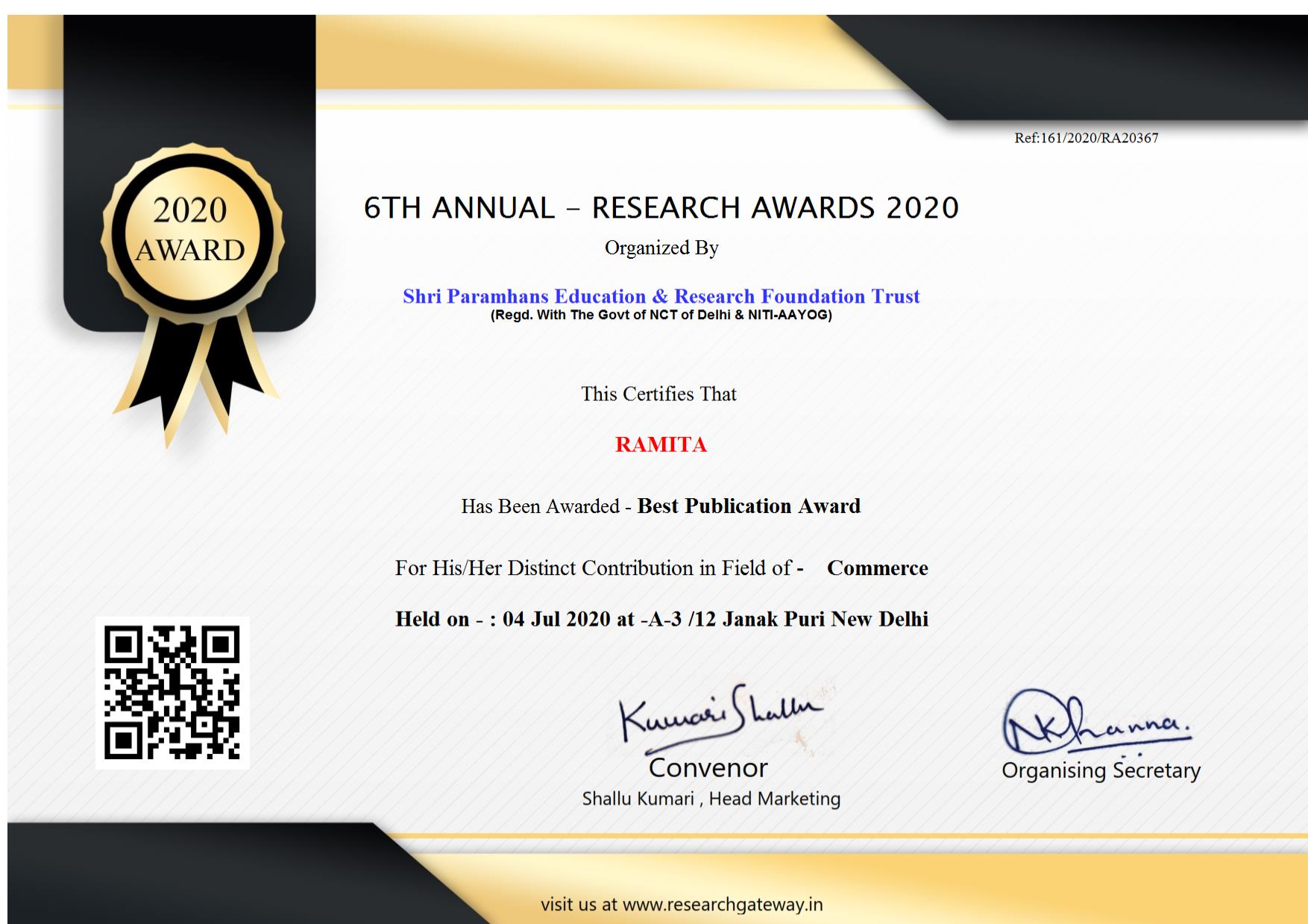This screenshot has height=924, width=1308.
Task: Select the field name Commerce
Action: 877,568
